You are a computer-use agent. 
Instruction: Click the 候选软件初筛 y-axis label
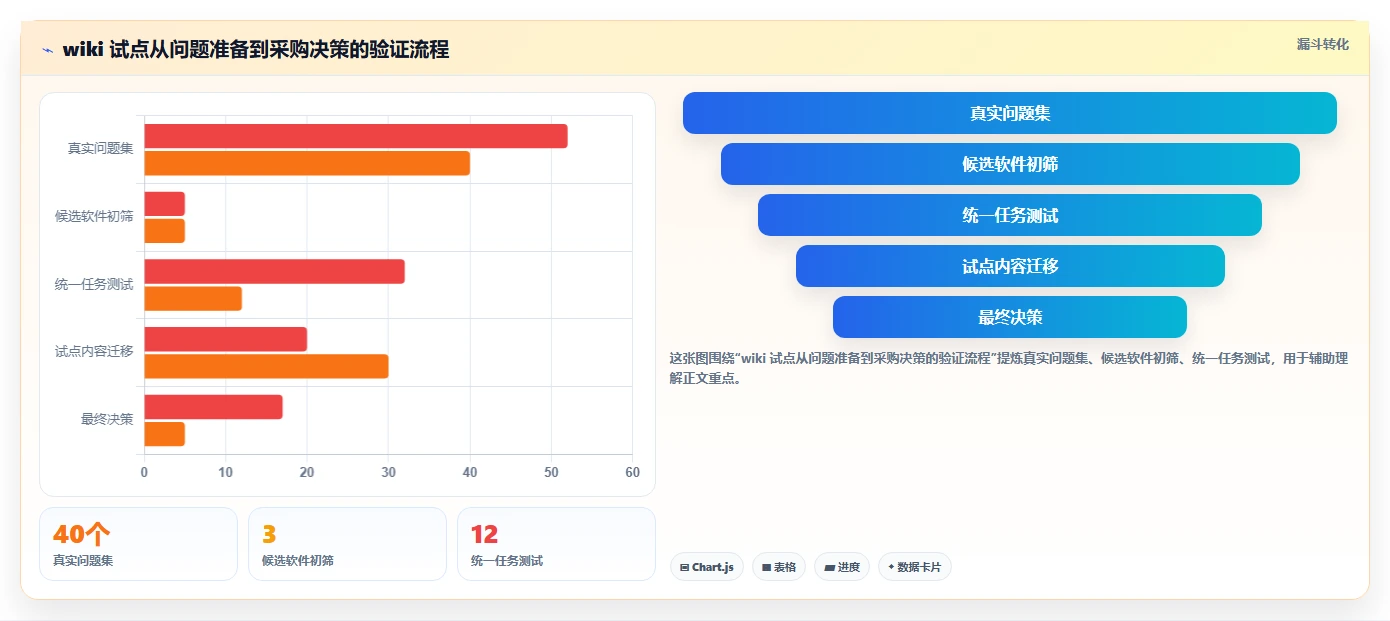pos(94,216)
